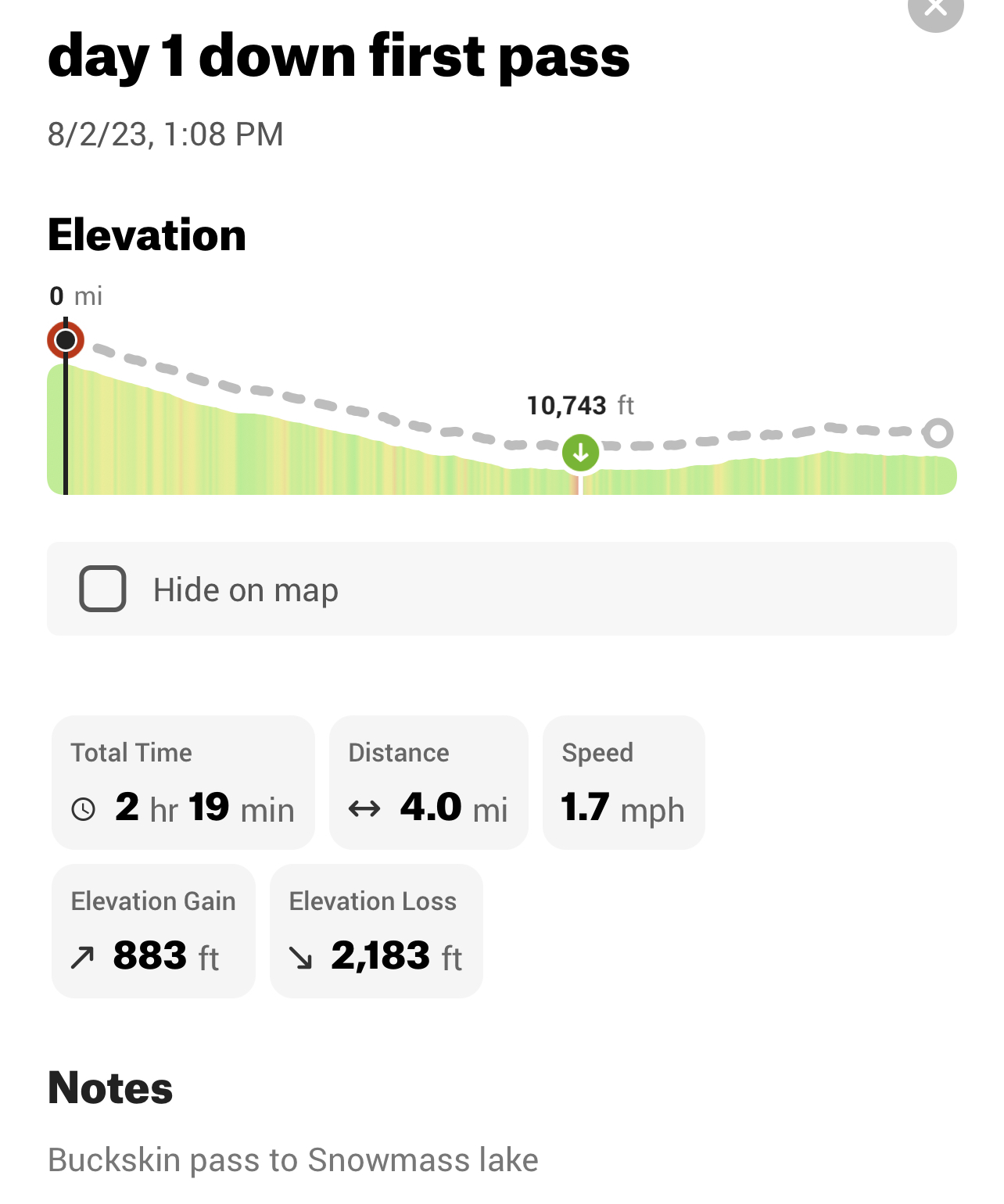Click the Hide on map label
The image size is (1004, 1204).
246,590
